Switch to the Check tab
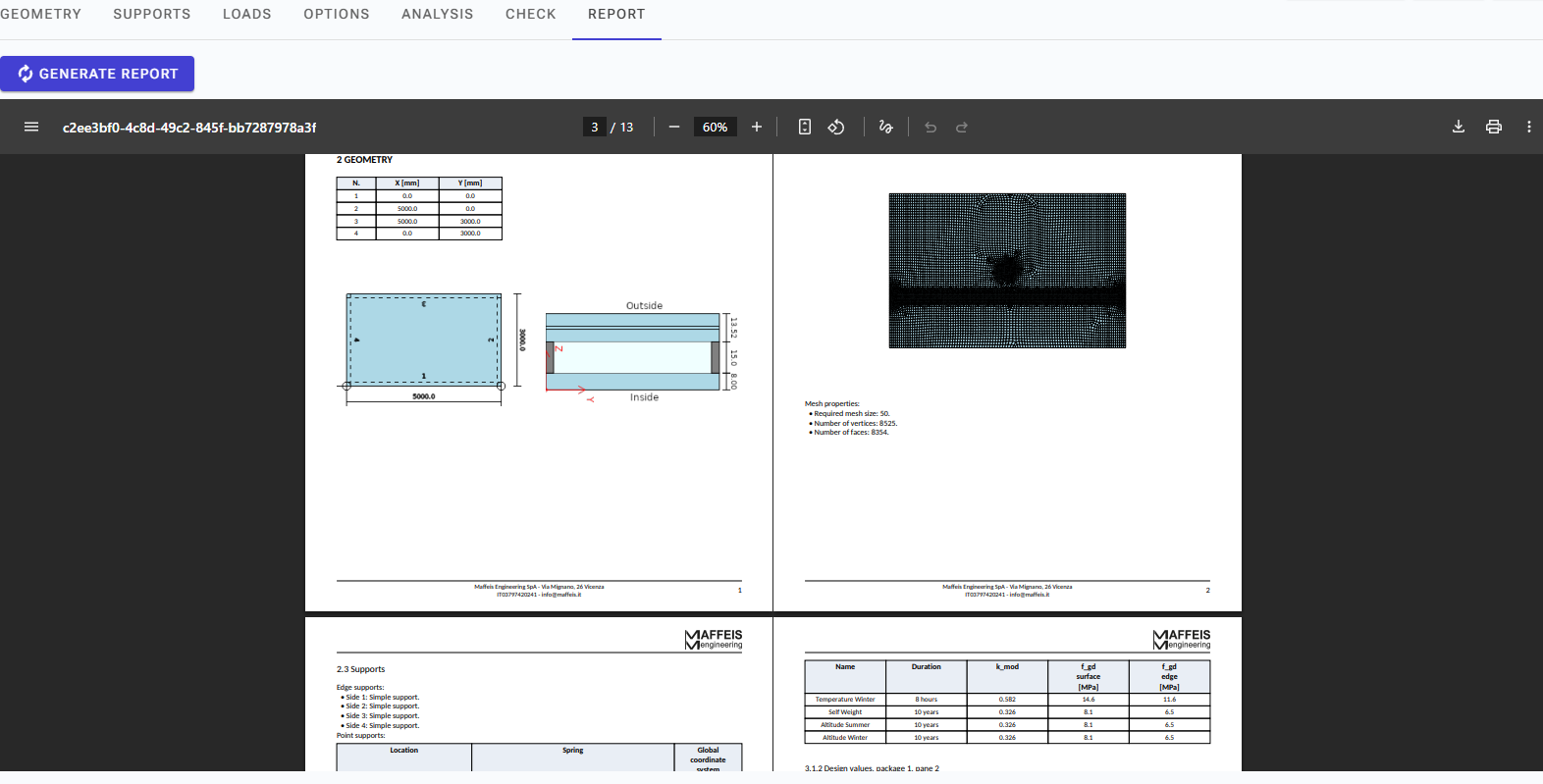The image size is (1543, 784). 531,14
